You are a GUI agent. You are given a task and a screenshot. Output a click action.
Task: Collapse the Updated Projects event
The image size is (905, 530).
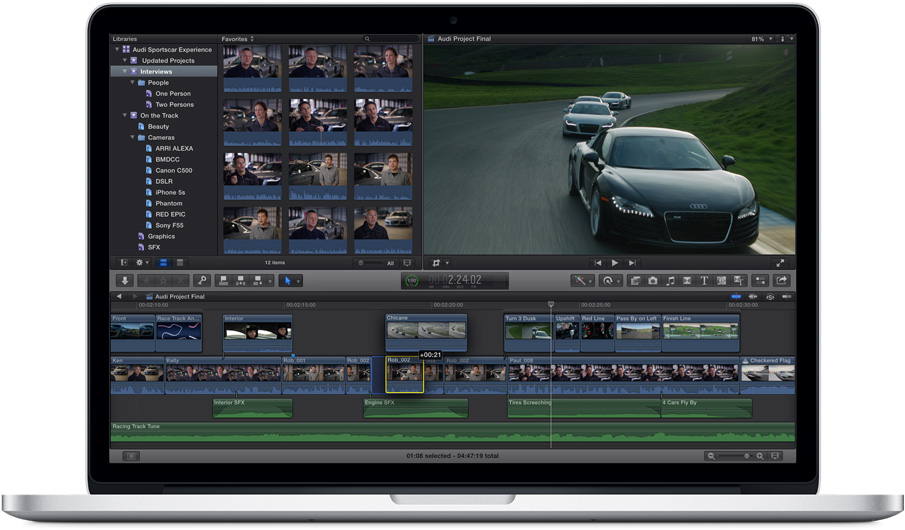click(125, 60)
